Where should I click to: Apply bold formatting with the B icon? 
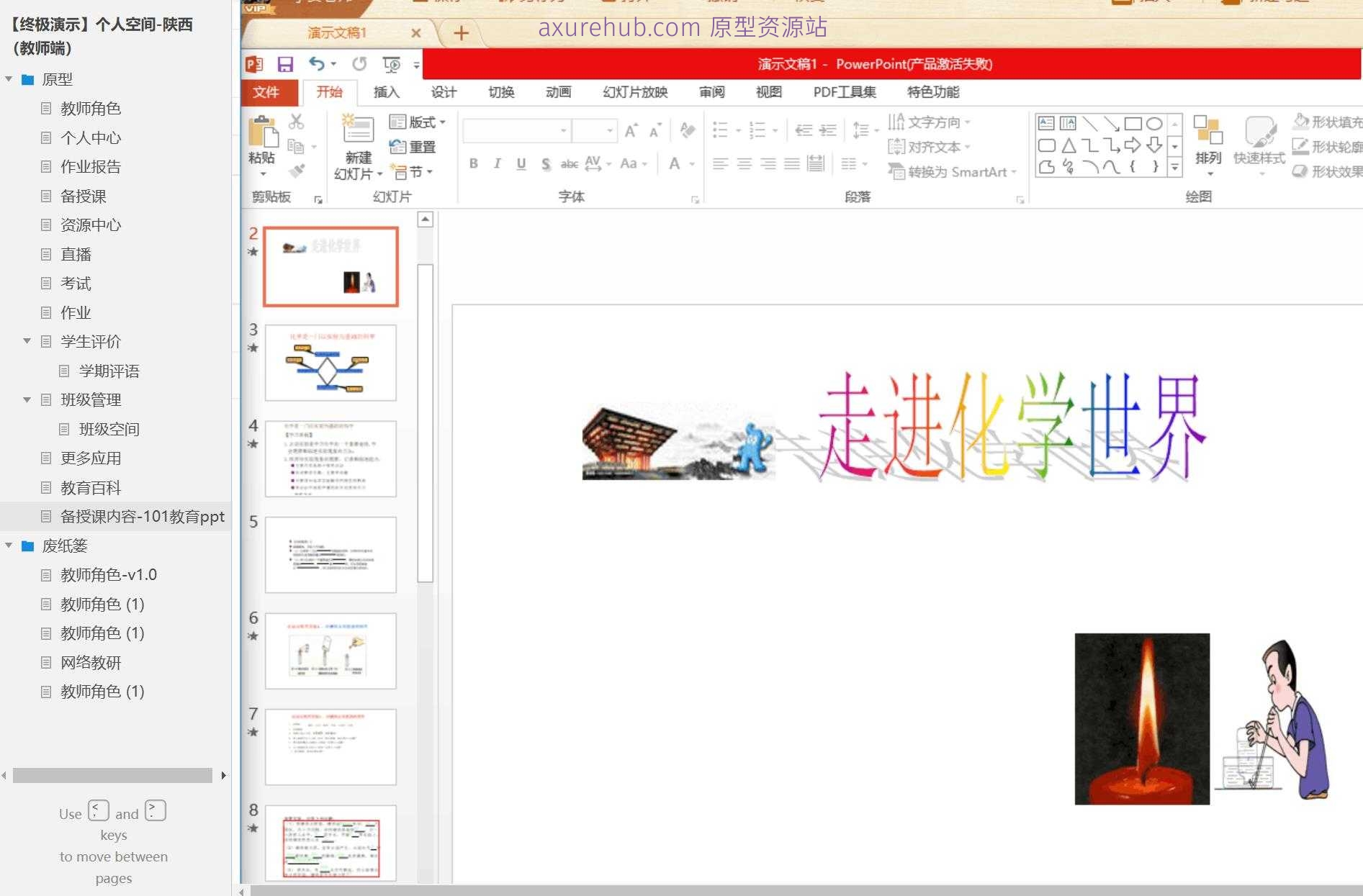coord(473,164)
